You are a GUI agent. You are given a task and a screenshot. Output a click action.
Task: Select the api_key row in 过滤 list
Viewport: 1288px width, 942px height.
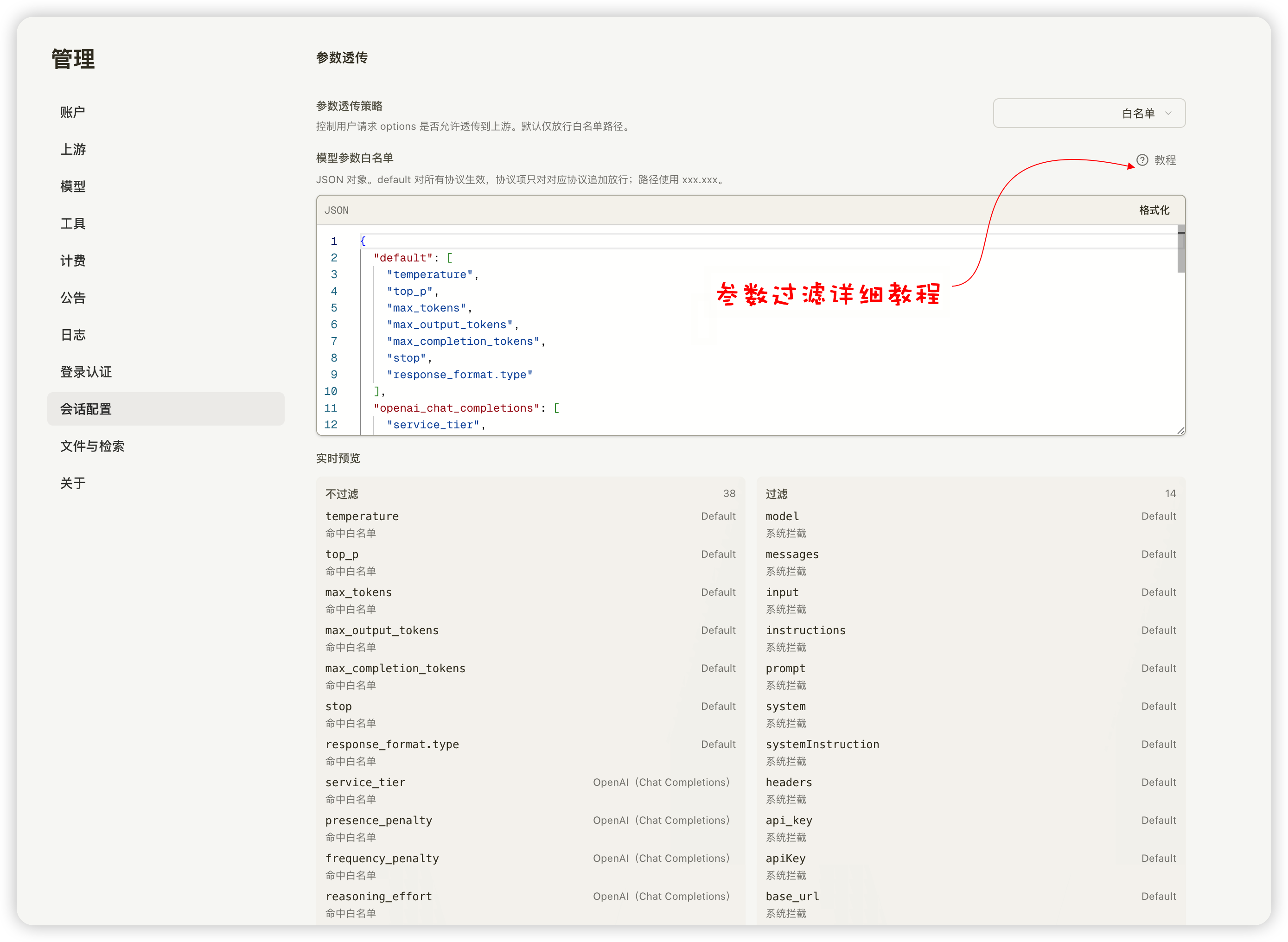(x=970, y=828)
